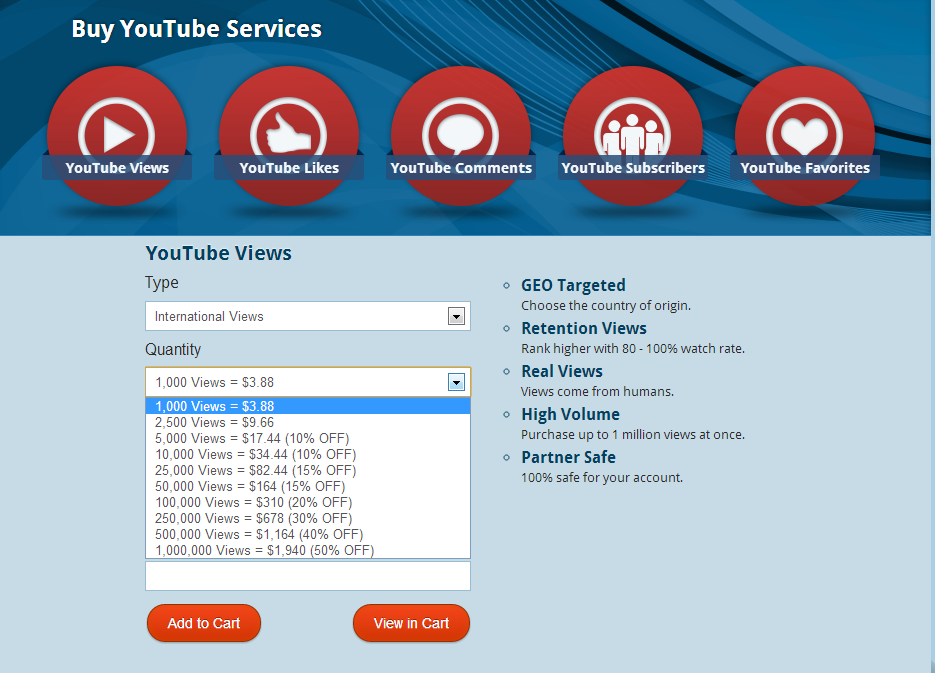This screenshot has width=935, height=673.
Task: Pick 25,000 Views = $82.44 option
Action: pos(308,470)
